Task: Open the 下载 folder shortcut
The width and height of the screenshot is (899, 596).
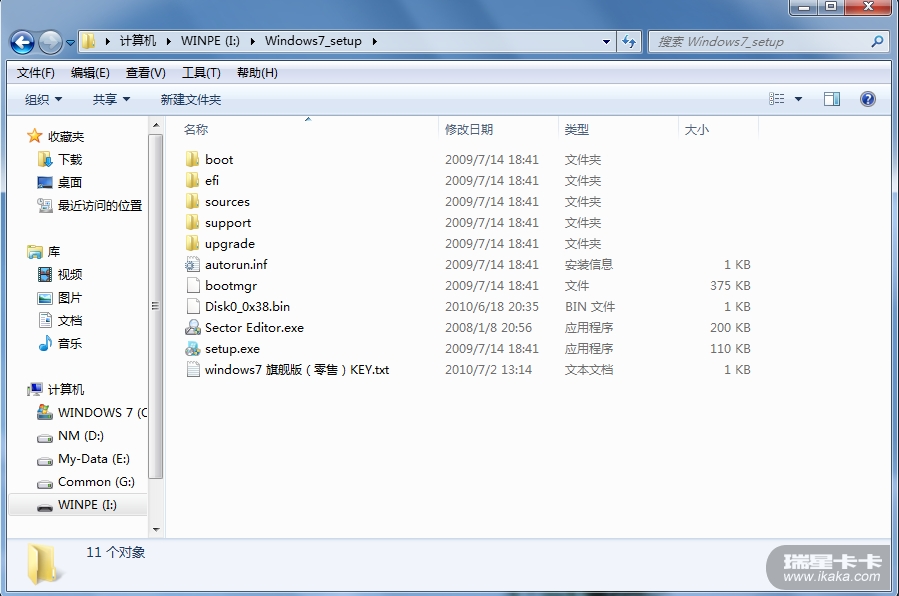Action: point(70,159)
